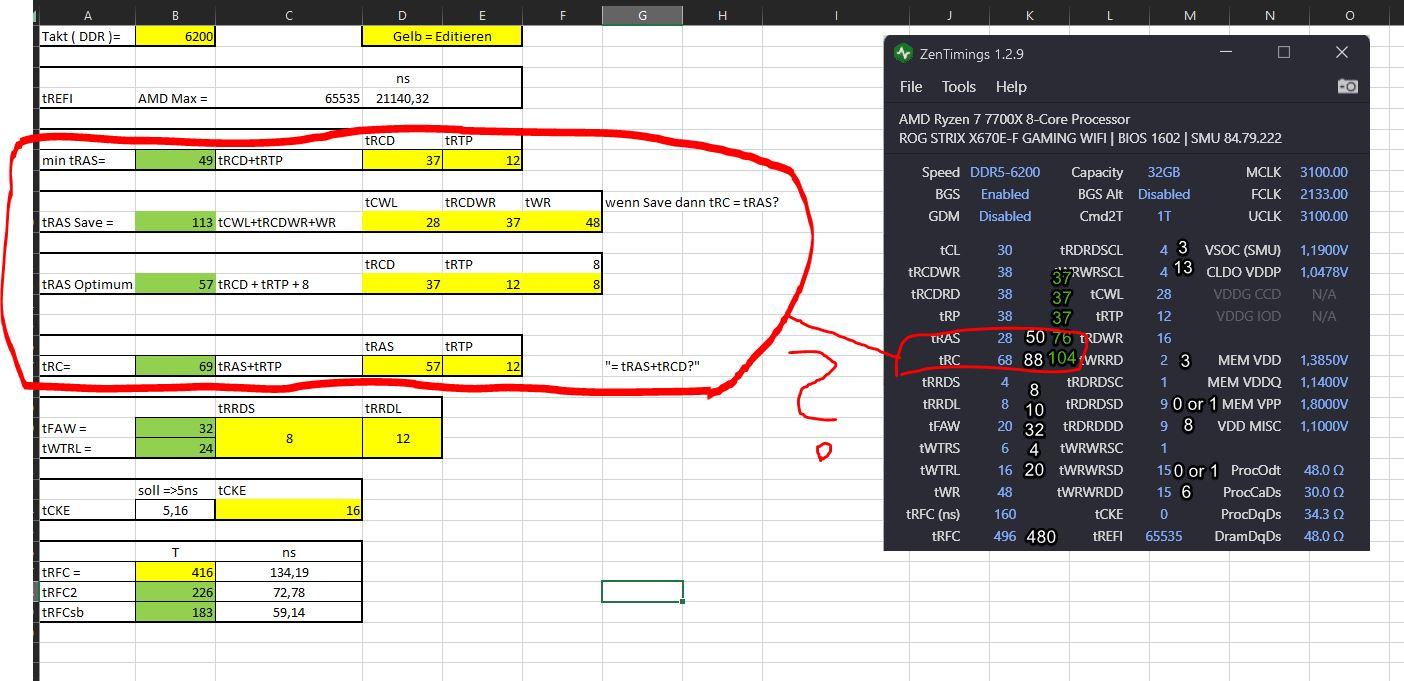Select 'wenn Save dann tRC = tRAS?' note

(x=692, y=202)
